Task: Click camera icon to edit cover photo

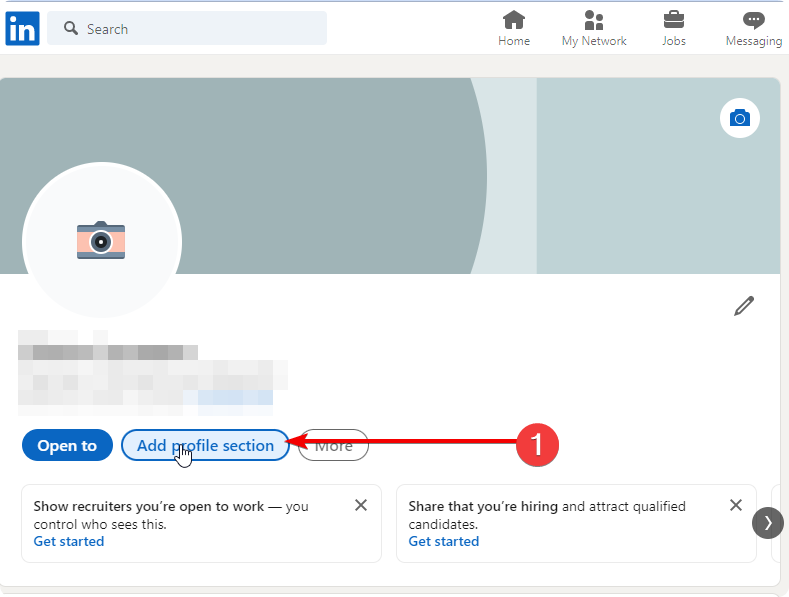Action: (x=739, y=118)
